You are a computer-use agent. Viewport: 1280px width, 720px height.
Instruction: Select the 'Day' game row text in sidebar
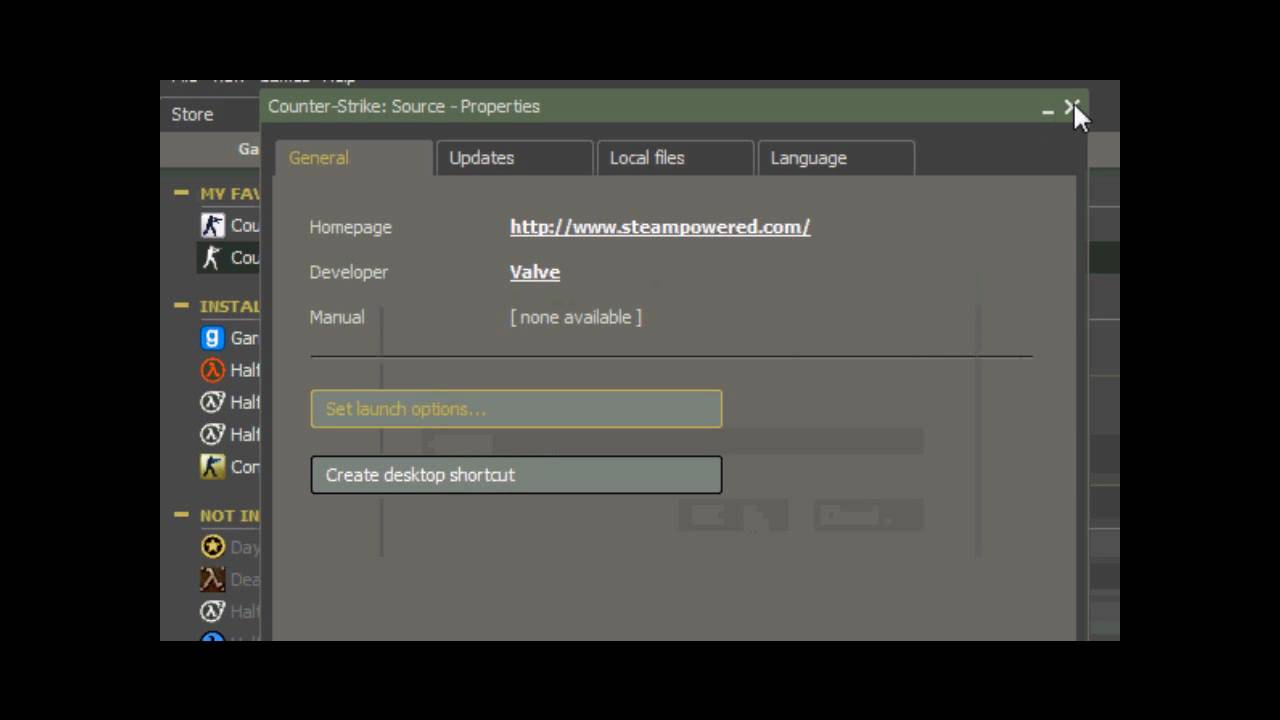[x=245, y=547]
